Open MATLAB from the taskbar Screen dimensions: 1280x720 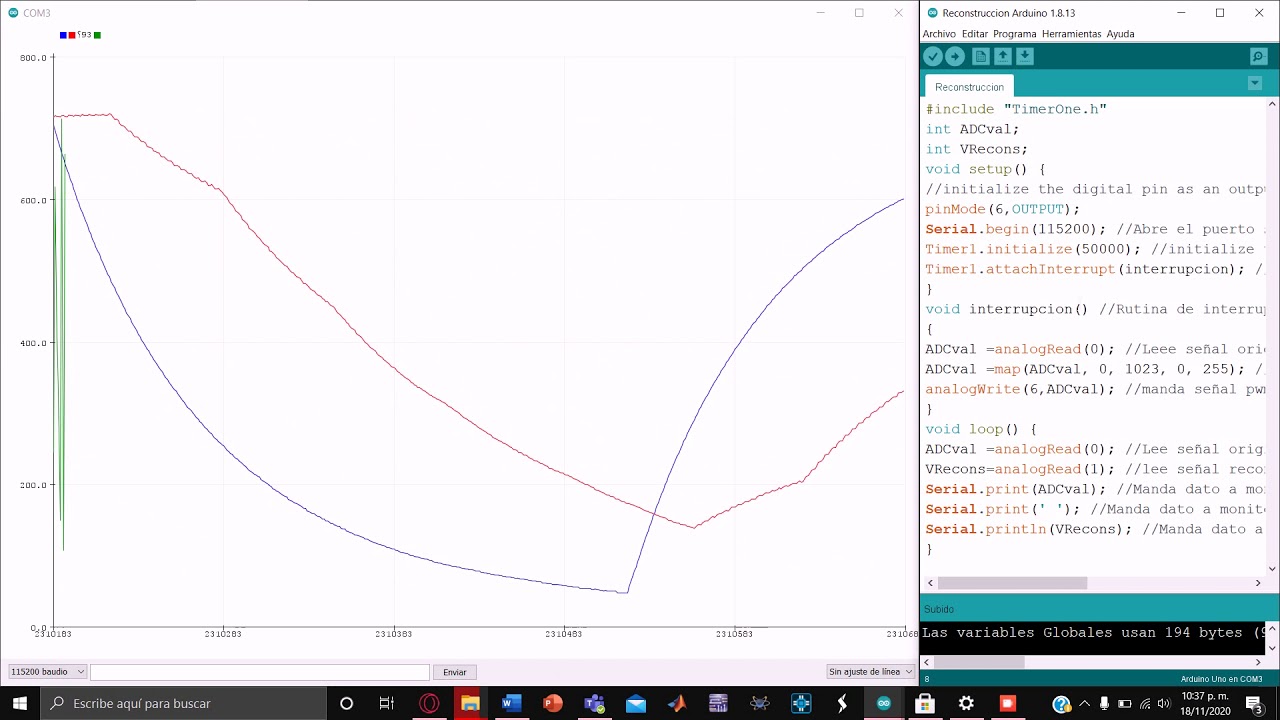coord(677,703)
